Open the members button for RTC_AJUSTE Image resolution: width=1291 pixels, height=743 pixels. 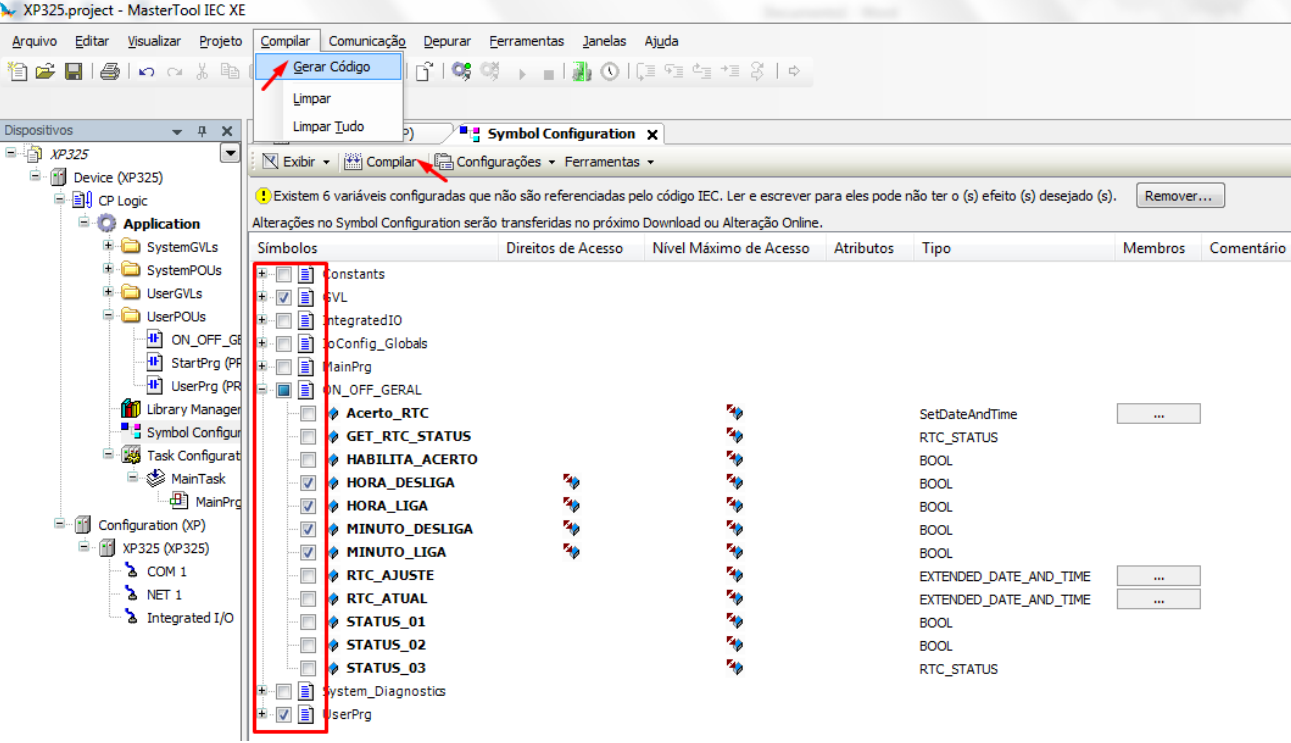[x=1158, y=576]
